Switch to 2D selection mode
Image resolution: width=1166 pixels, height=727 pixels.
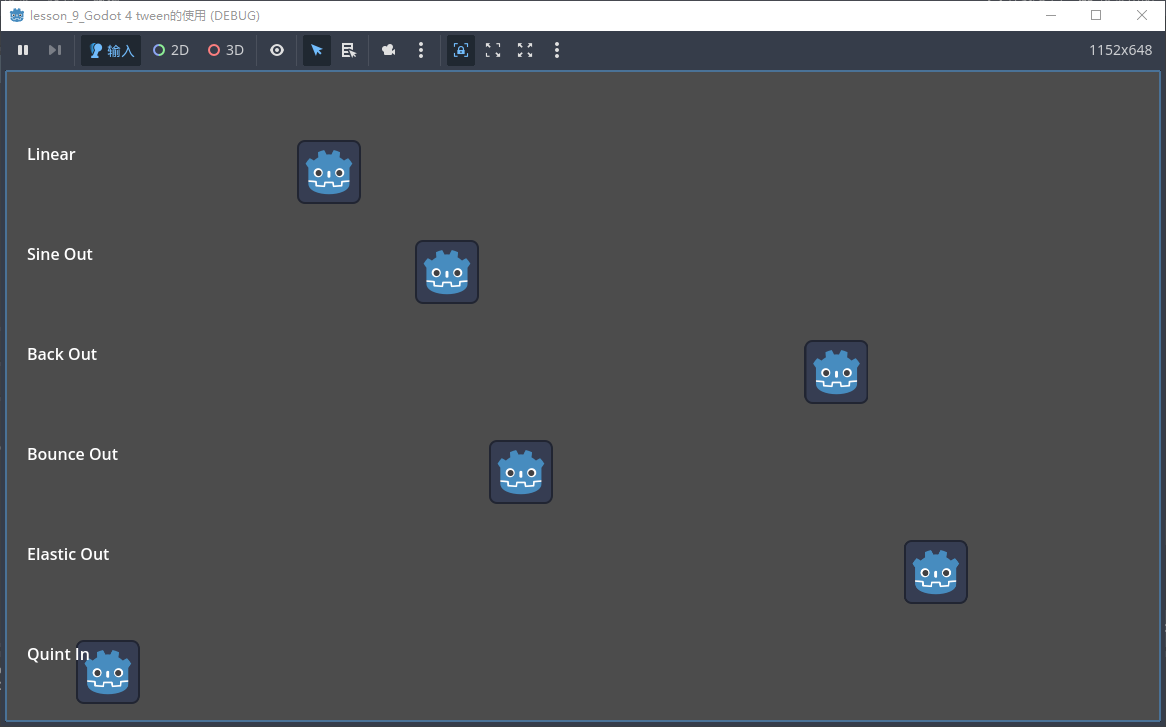[171, 50]
